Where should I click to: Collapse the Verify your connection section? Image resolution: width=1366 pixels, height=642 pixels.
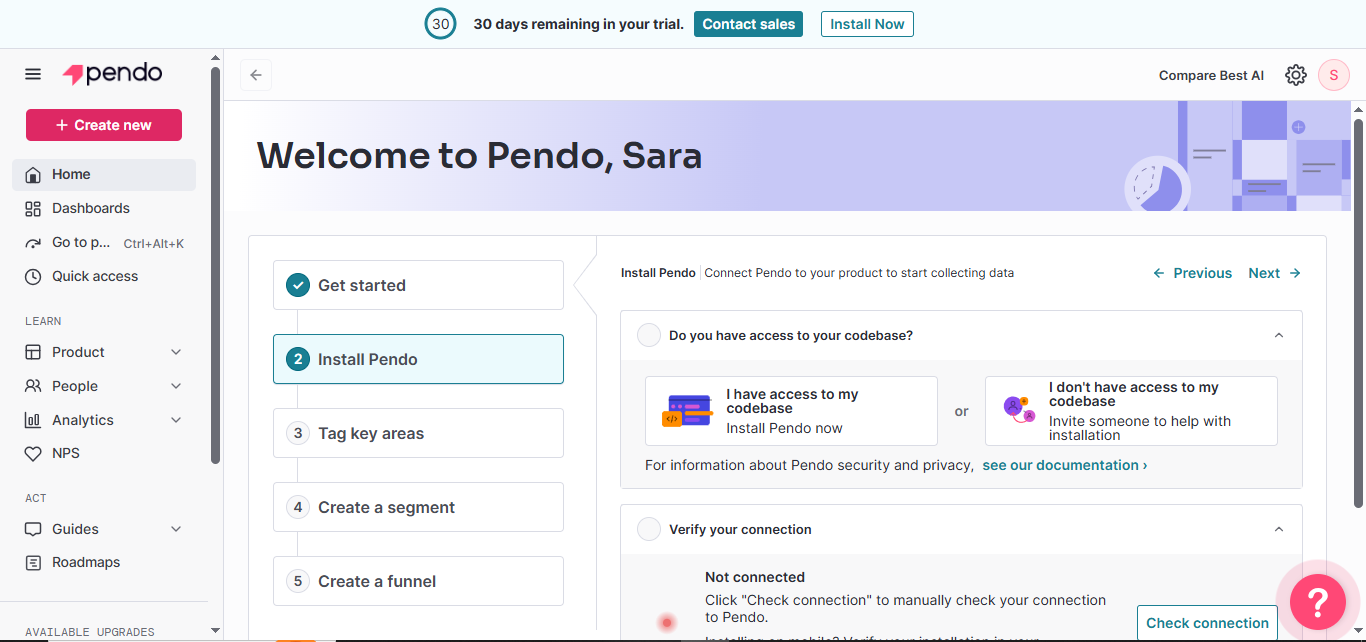[x=1279, y=529]
